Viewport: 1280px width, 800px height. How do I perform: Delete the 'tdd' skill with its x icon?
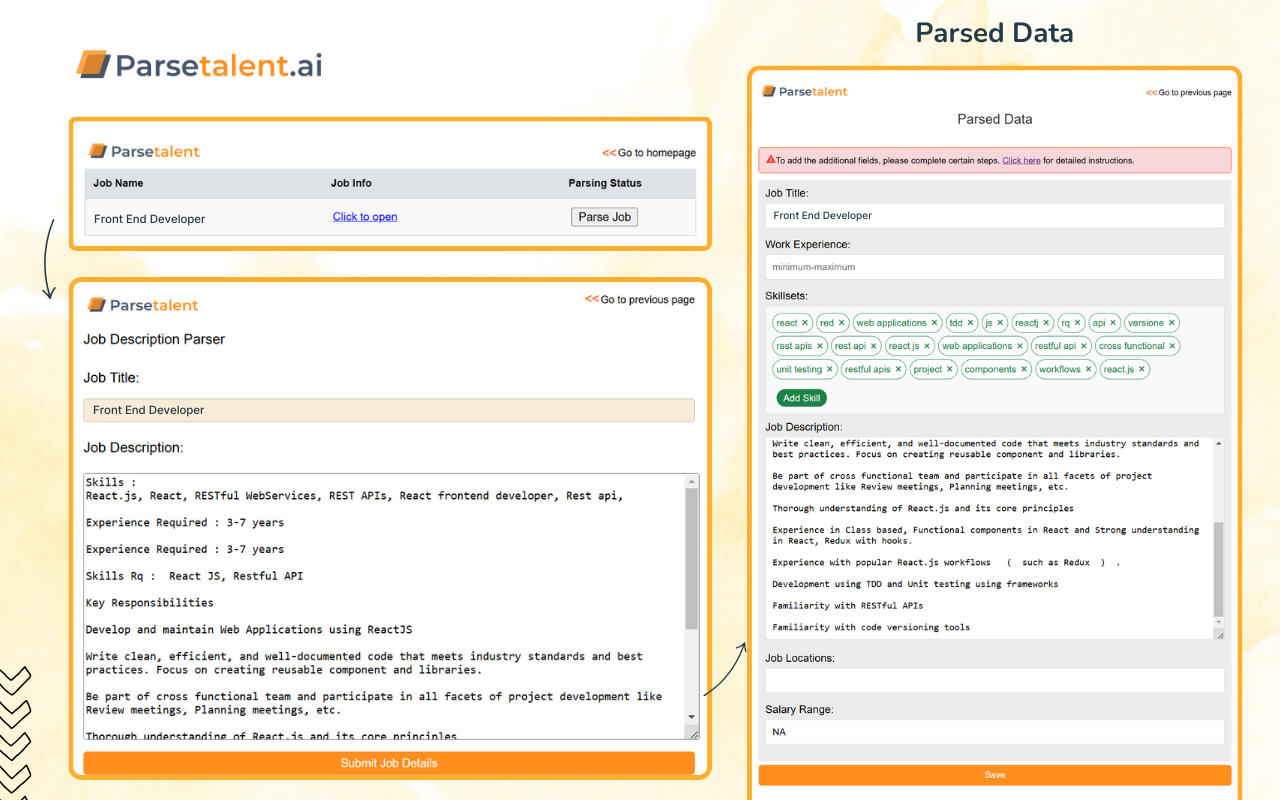pos(971,323)
